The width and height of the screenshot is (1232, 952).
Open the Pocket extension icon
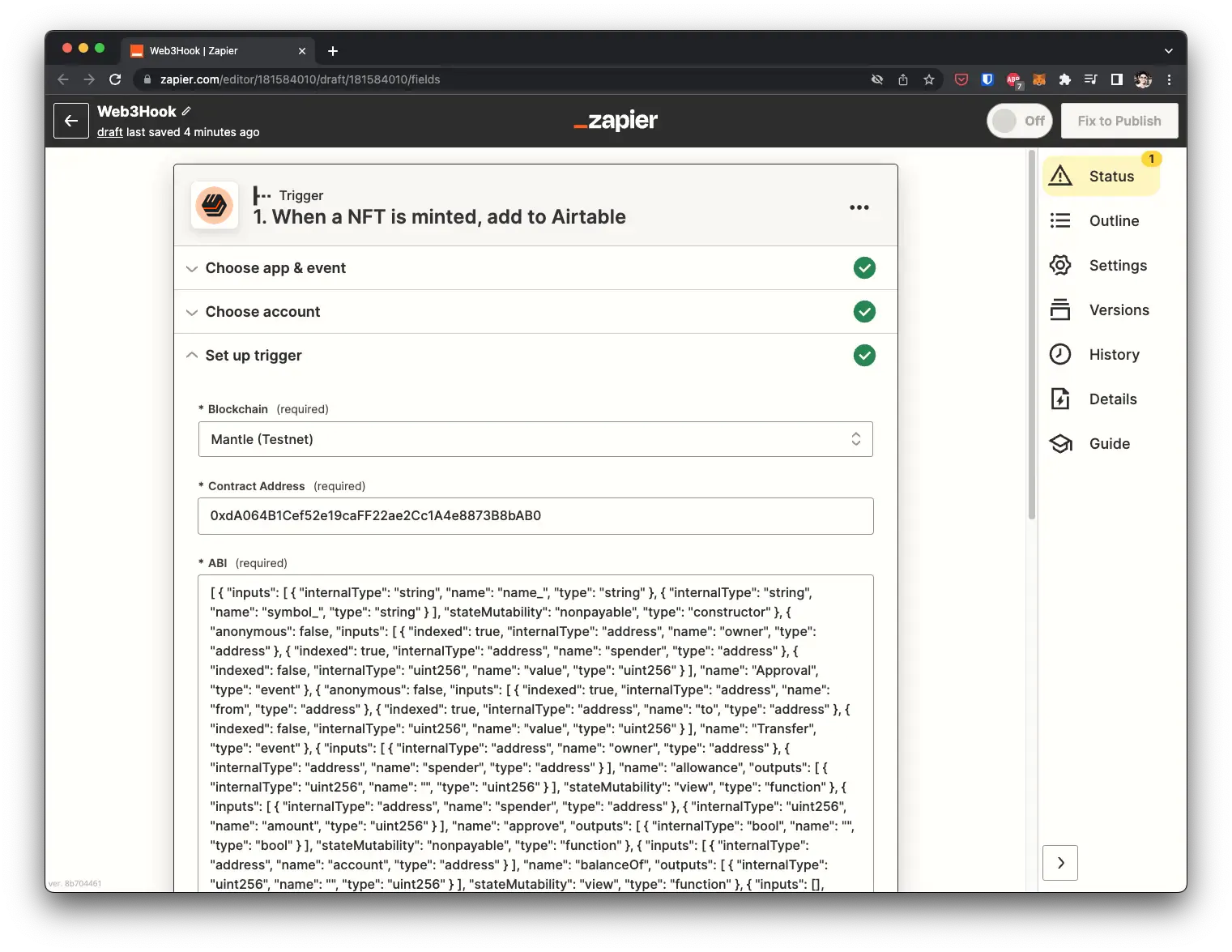point(961,79)
